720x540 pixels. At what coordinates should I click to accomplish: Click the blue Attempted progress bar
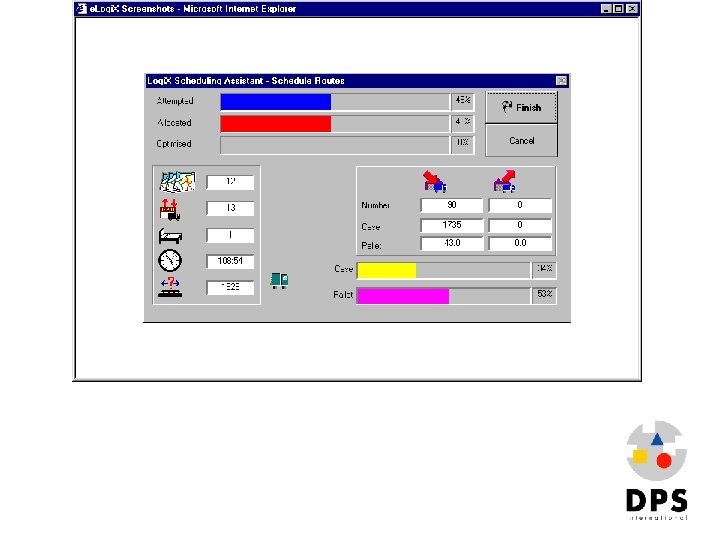point(335,101)
